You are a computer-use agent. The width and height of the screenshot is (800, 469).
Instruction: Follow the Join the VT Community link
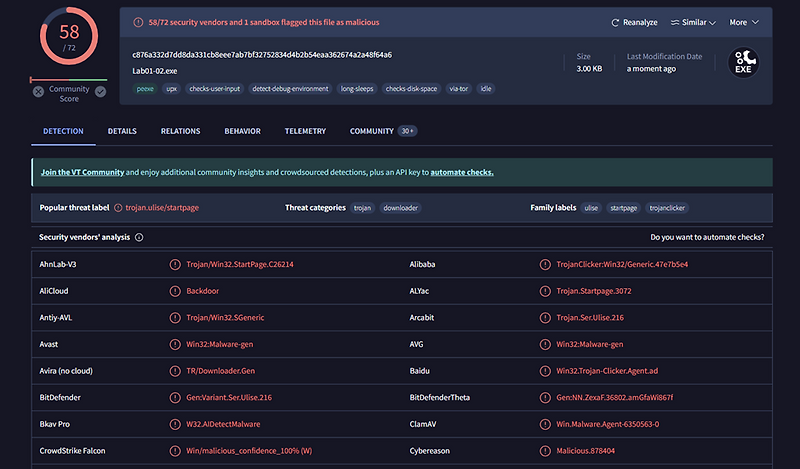(82, 172)
